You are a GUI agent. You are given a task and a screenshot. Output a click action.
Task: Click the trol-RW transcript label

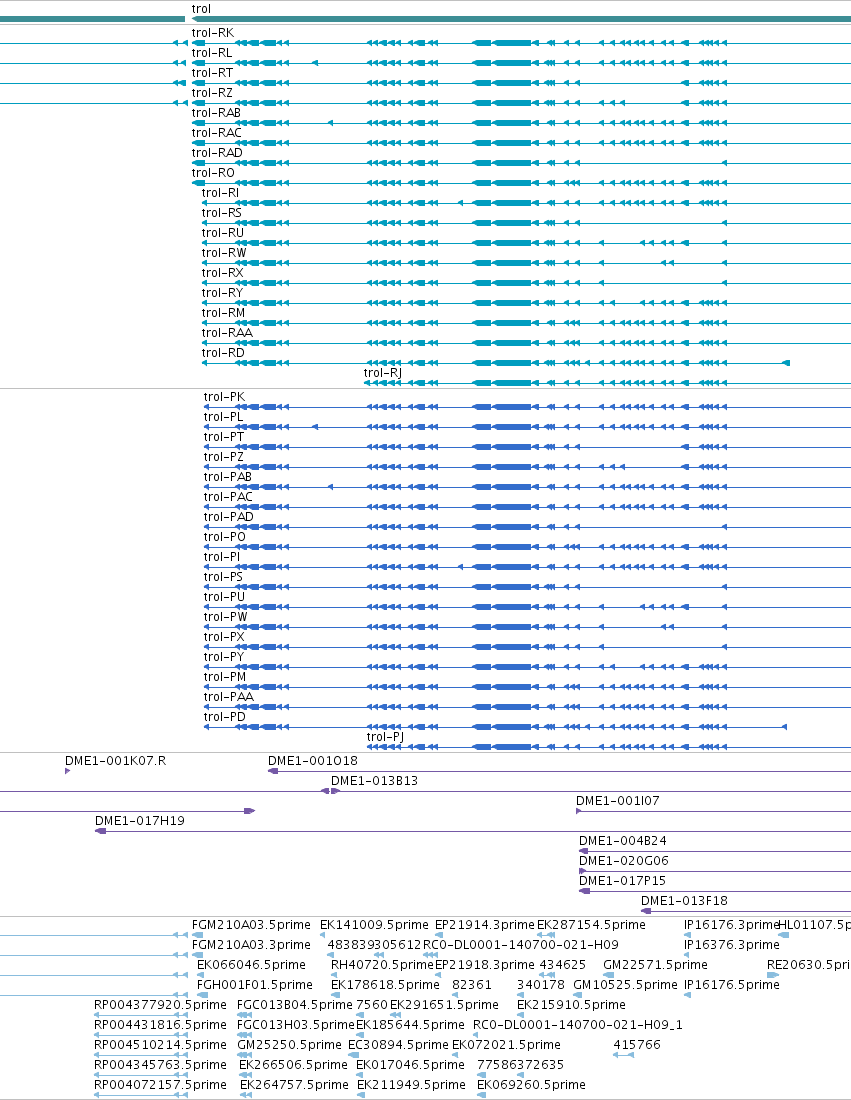pyautogui.click(x=224, y=253)
